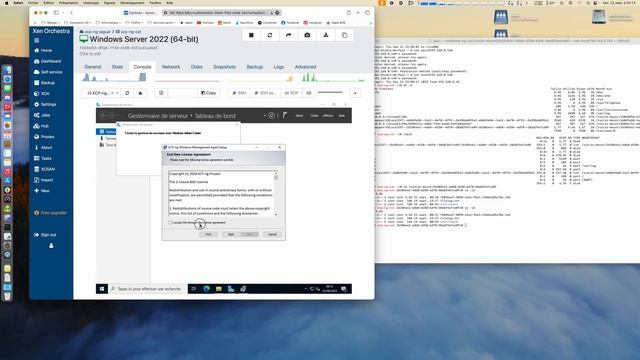Open the XCP-ng ISO selector dropdown
The image size is (640, 360).
point(101,93)
